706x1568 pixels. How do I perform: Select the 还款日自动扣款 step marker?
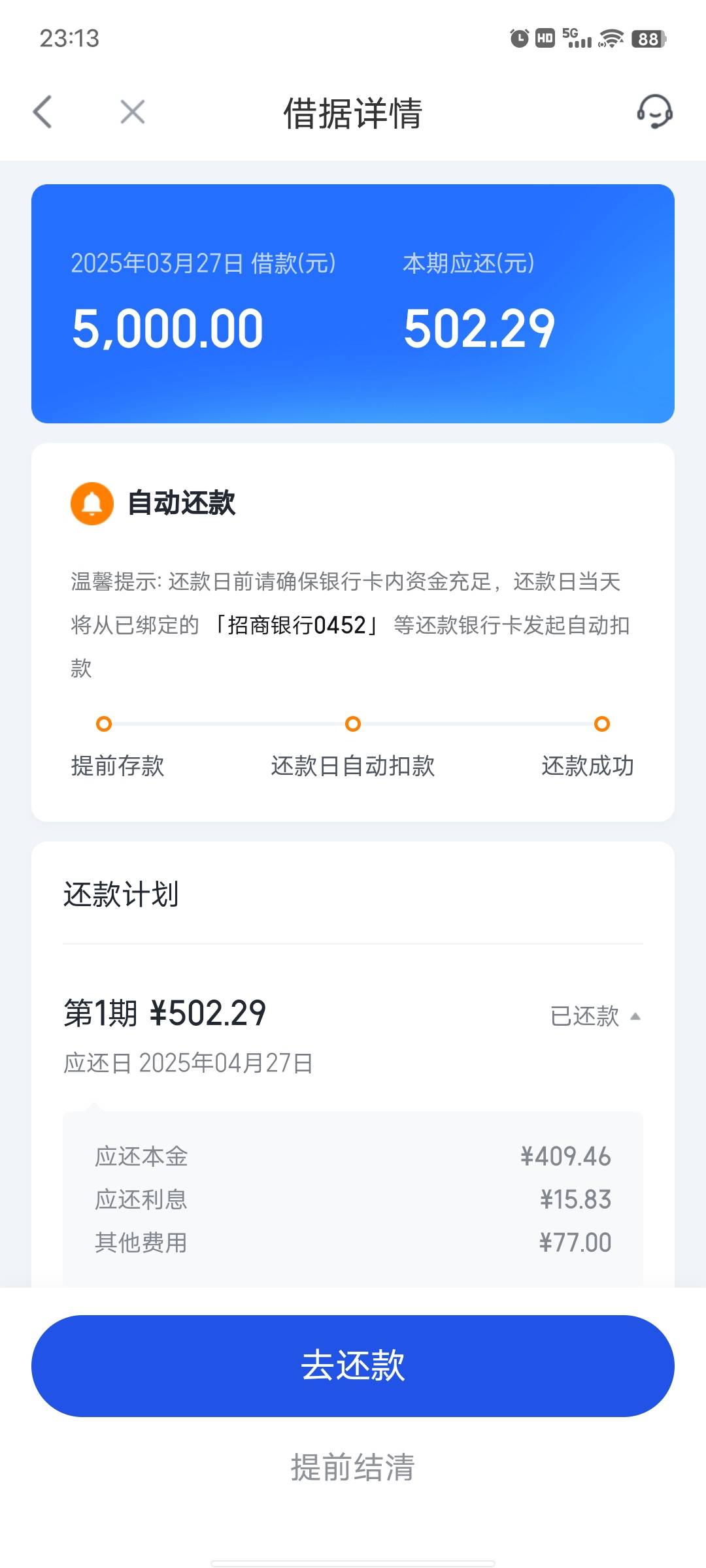(x=353, y=724)
